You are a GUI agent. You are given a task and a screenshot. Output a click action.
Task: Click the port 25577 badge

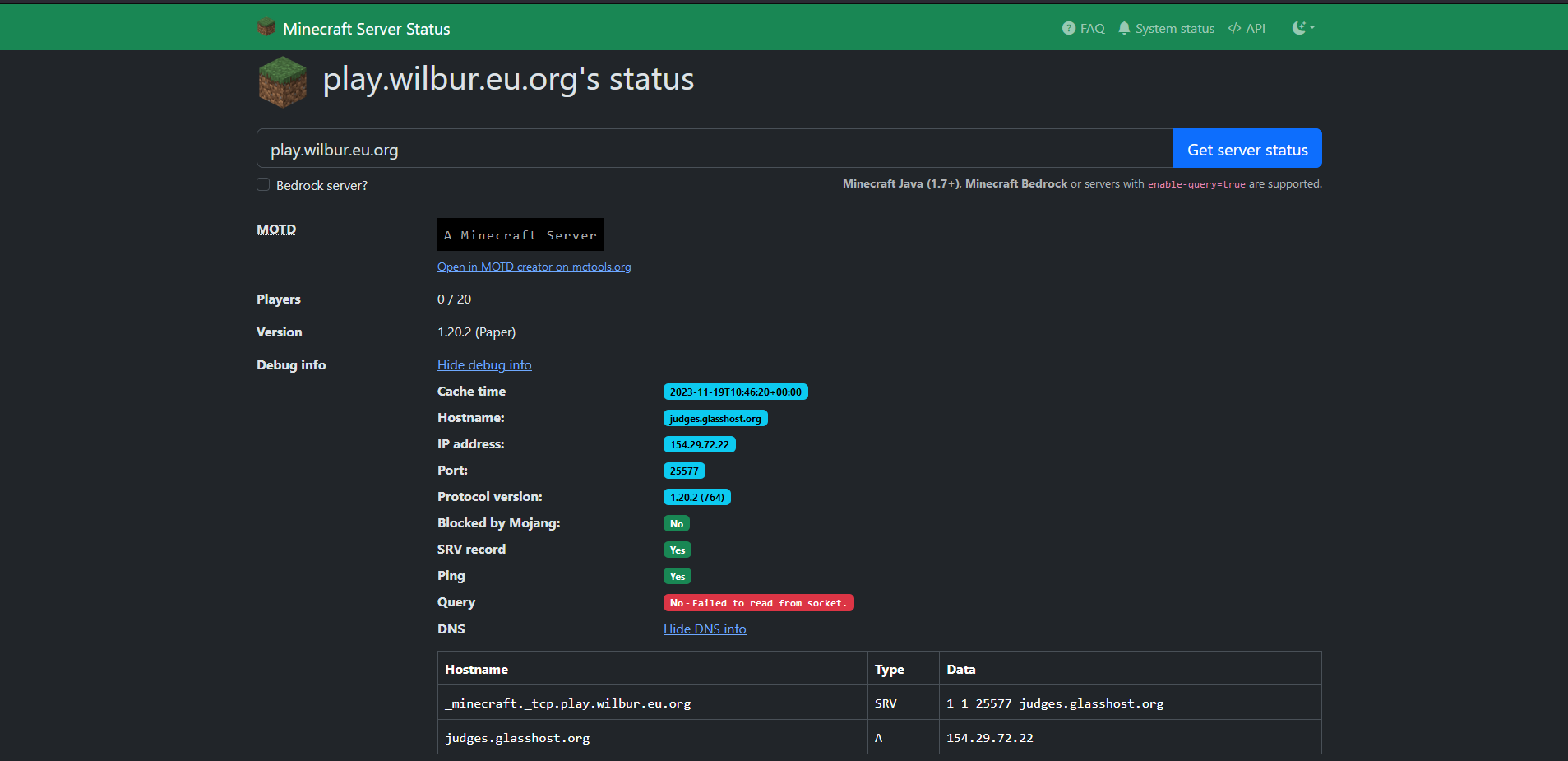pyautogui.click(x=683, y=471)
